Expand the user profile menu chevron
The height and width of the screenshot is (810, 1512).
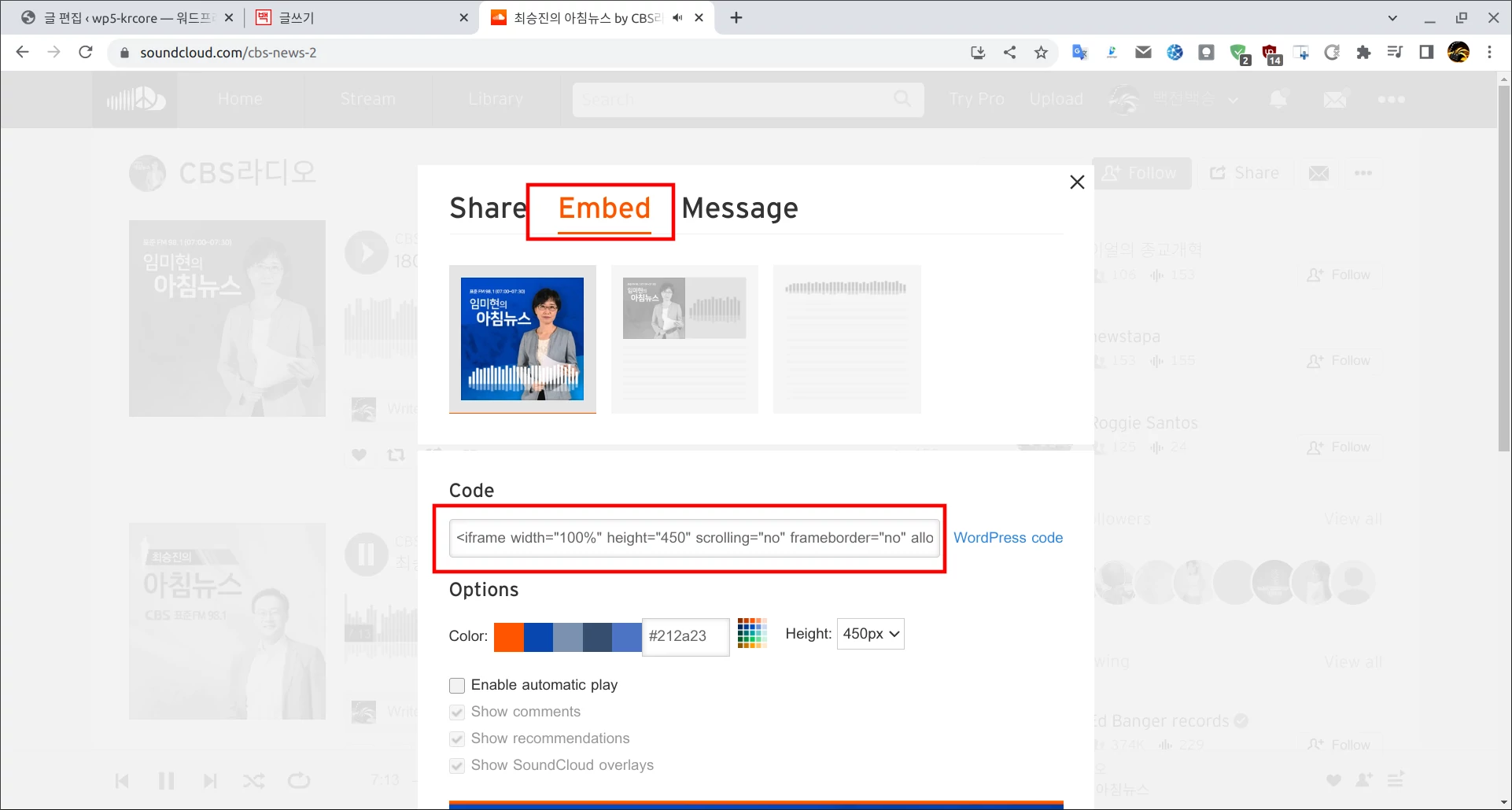tap(1233, 100)
